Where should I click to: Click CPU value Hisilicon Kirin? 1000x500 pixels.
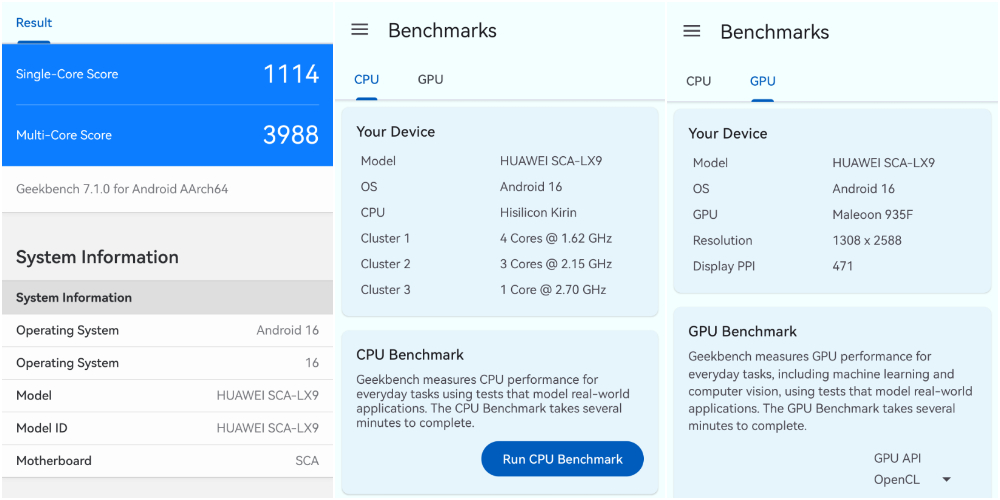tap(538, 212)
